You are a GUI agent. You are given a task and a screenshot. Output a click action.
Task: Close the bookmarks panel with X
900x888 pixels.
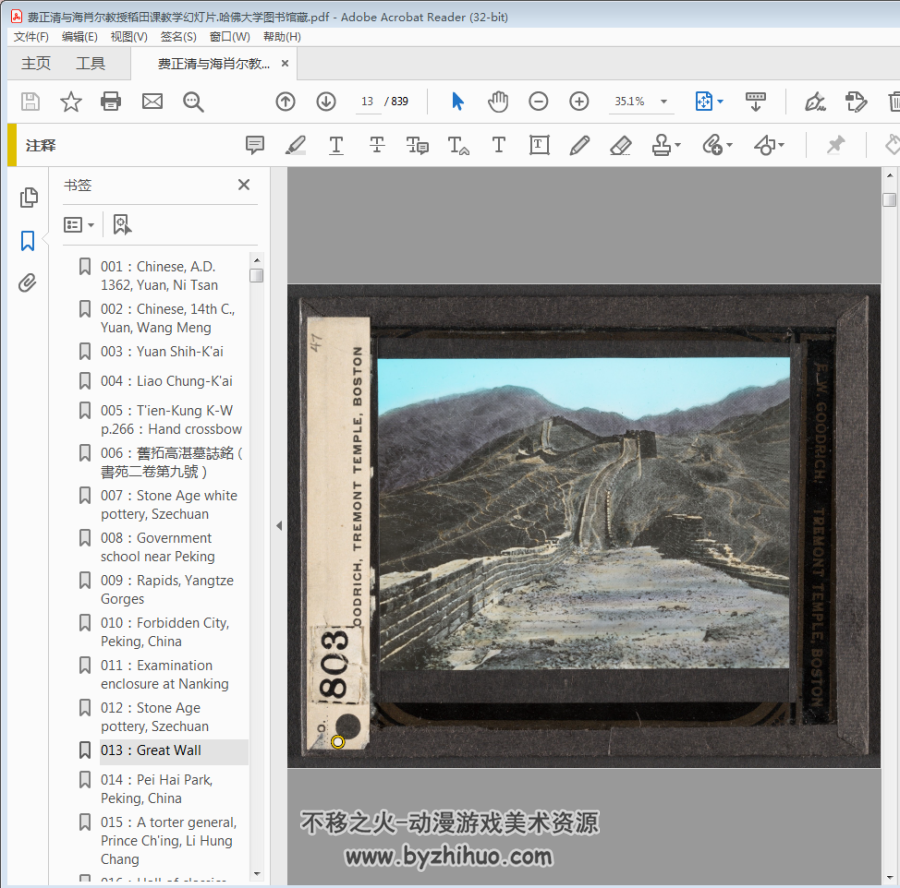pyautogui.click(x=244, y=185)
